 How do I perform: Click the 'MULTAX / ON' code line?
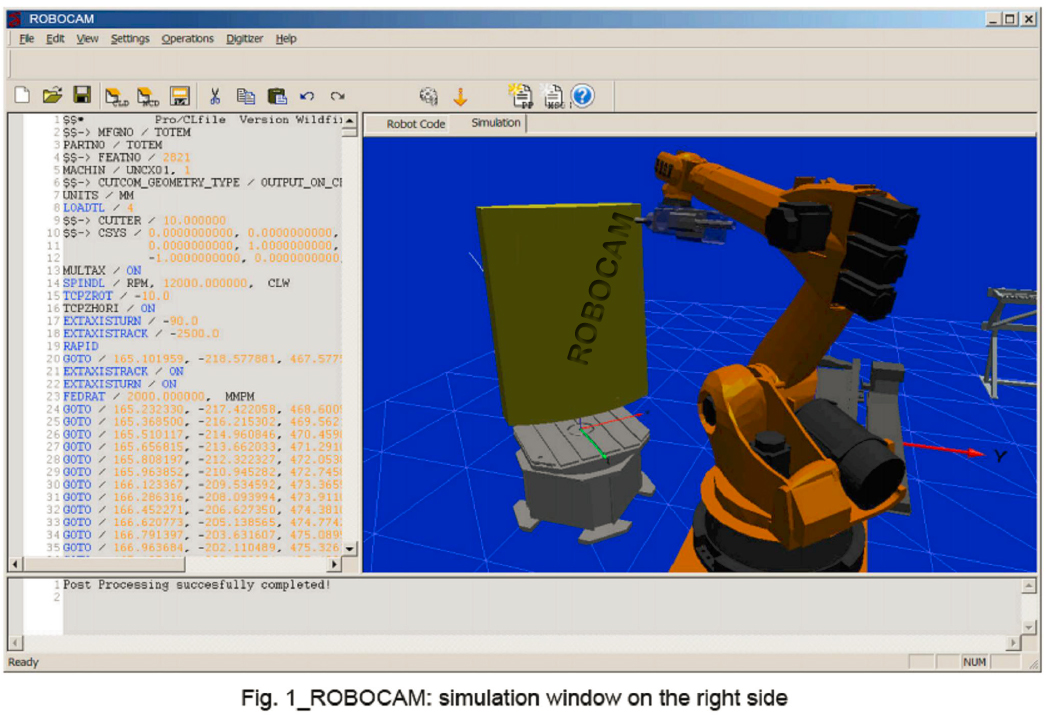[x=102, y=271]
